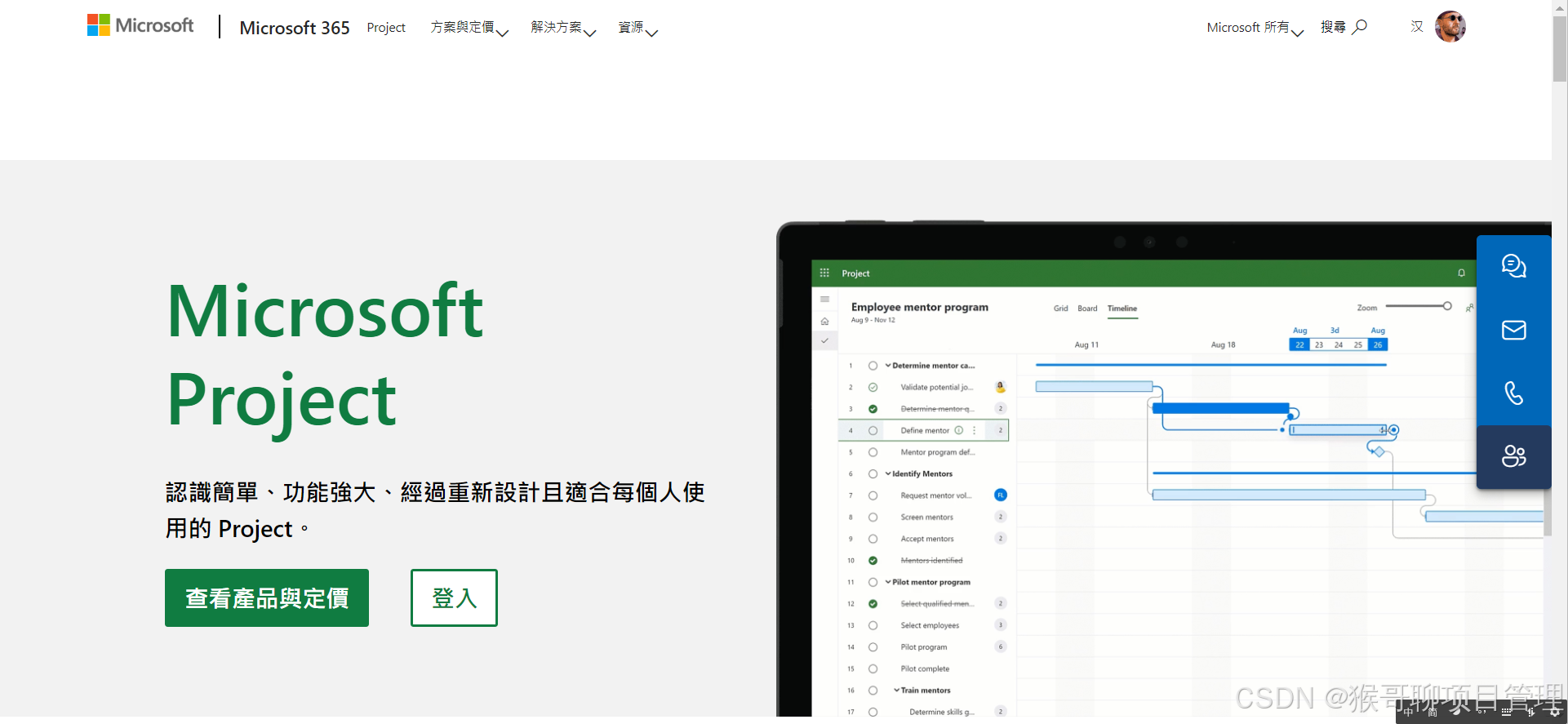
Task: Click the blue assignee badge on Request mentor vol...
Action: pyautogui.click(x=1000, y=495)
